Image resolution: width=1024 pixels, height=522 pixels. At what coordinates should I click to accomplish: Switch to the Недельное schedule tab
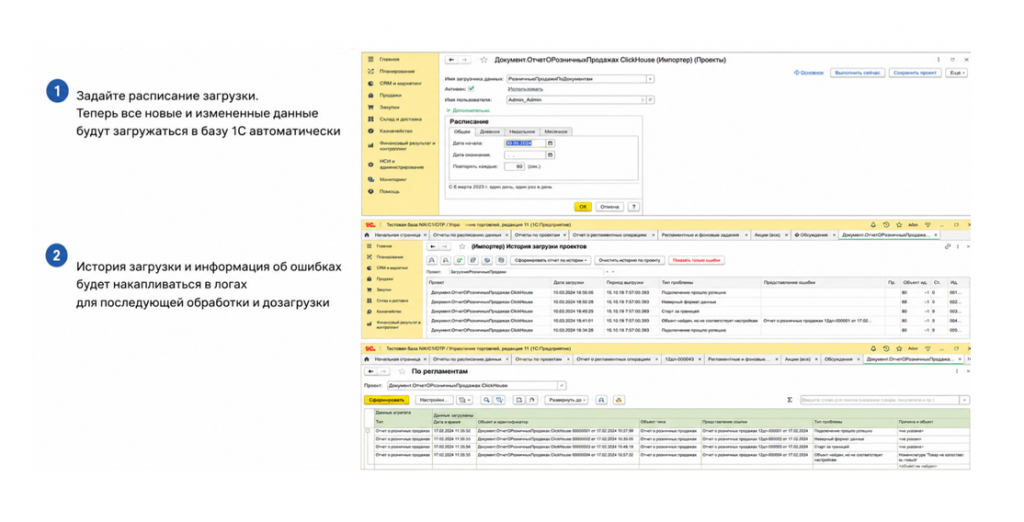pos(522,131)
